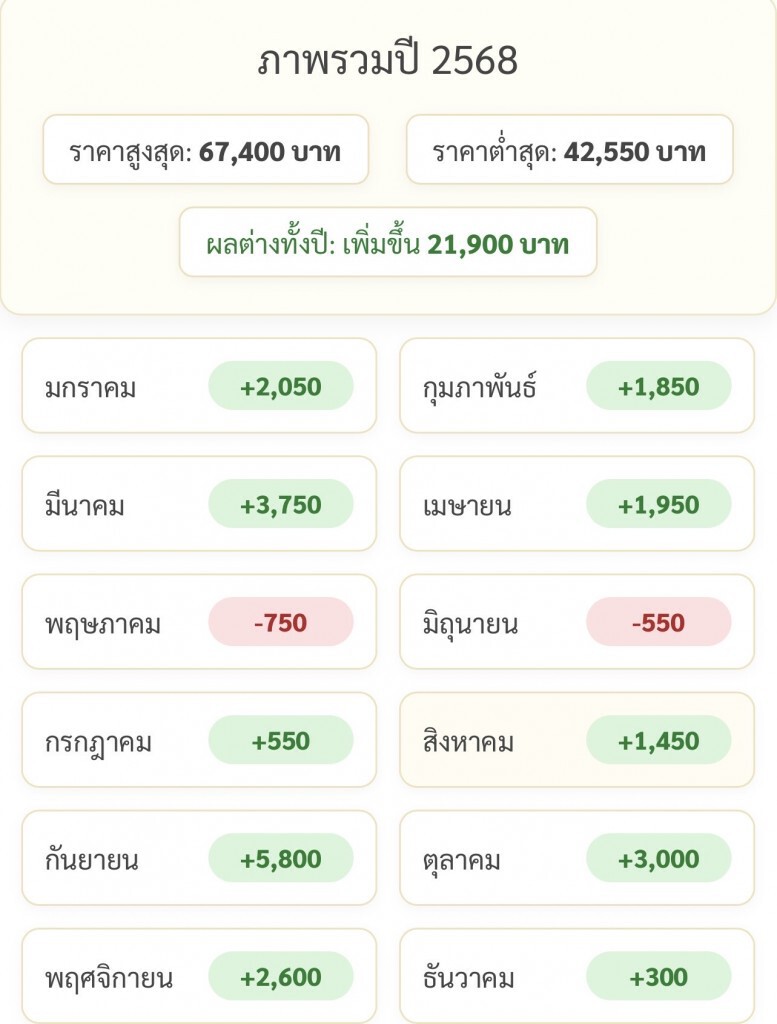The image size is (777, 1024).
Task: Select the กุมภาพันธ์ month card
Action: (577, 386)
